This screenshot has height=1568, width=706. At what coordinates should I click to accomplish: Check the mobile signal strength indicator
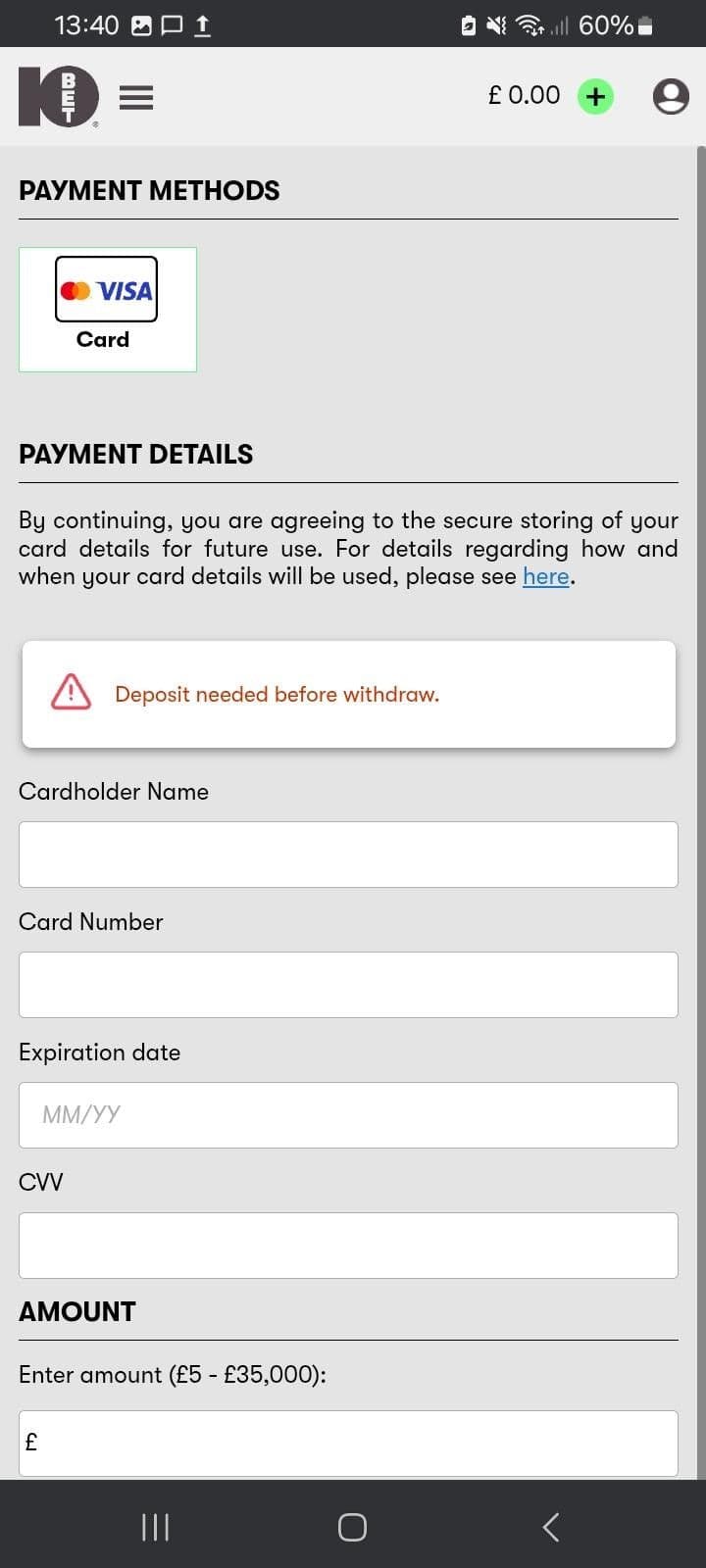pyautogui.click(x=562, y=24)
